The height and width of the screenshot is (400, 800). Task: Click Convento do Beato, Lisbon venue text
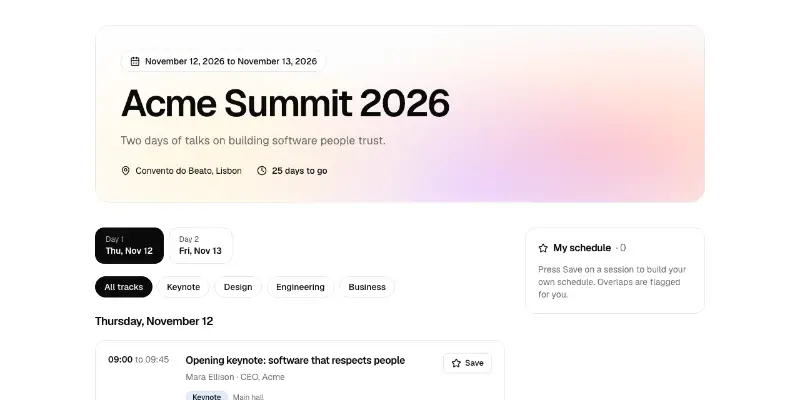click(188, 171)
